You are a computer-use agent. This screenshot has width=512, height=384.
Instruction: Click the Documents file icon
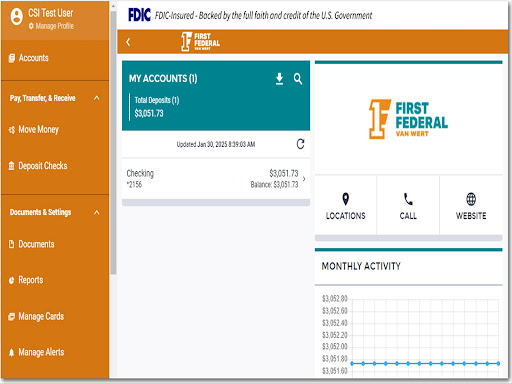11,244
